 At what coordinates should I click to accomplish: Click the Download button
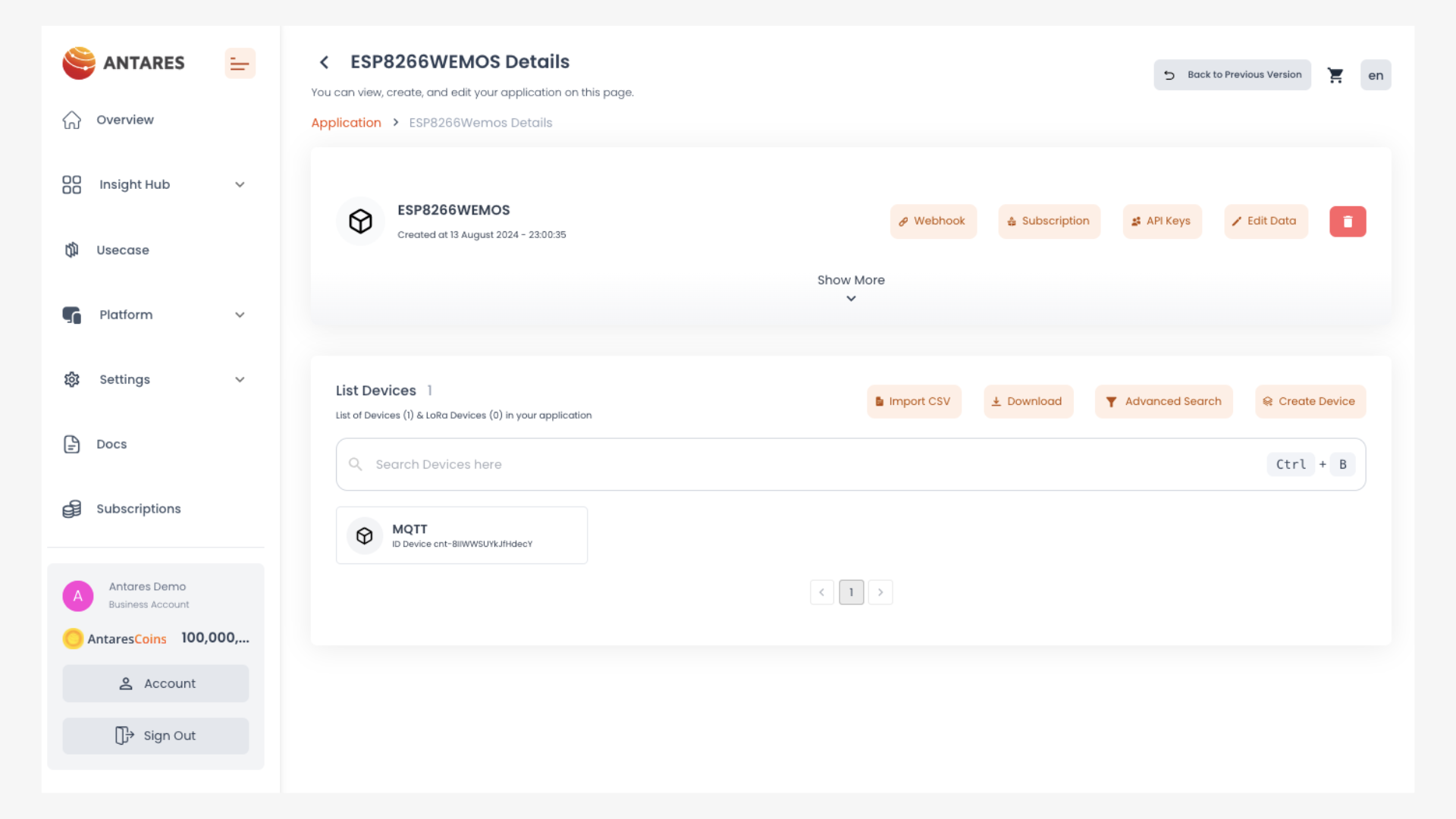tap(1028, 402)
